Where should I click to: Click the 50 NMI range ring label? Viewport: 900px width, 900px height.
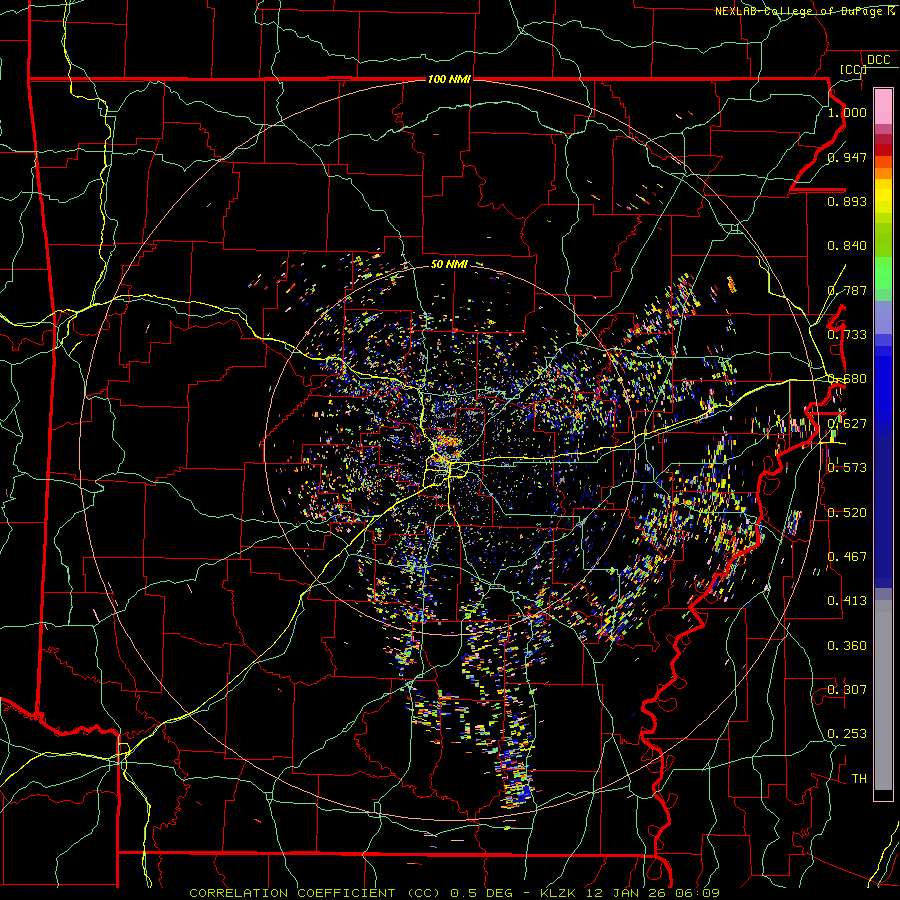pos(449,264)
